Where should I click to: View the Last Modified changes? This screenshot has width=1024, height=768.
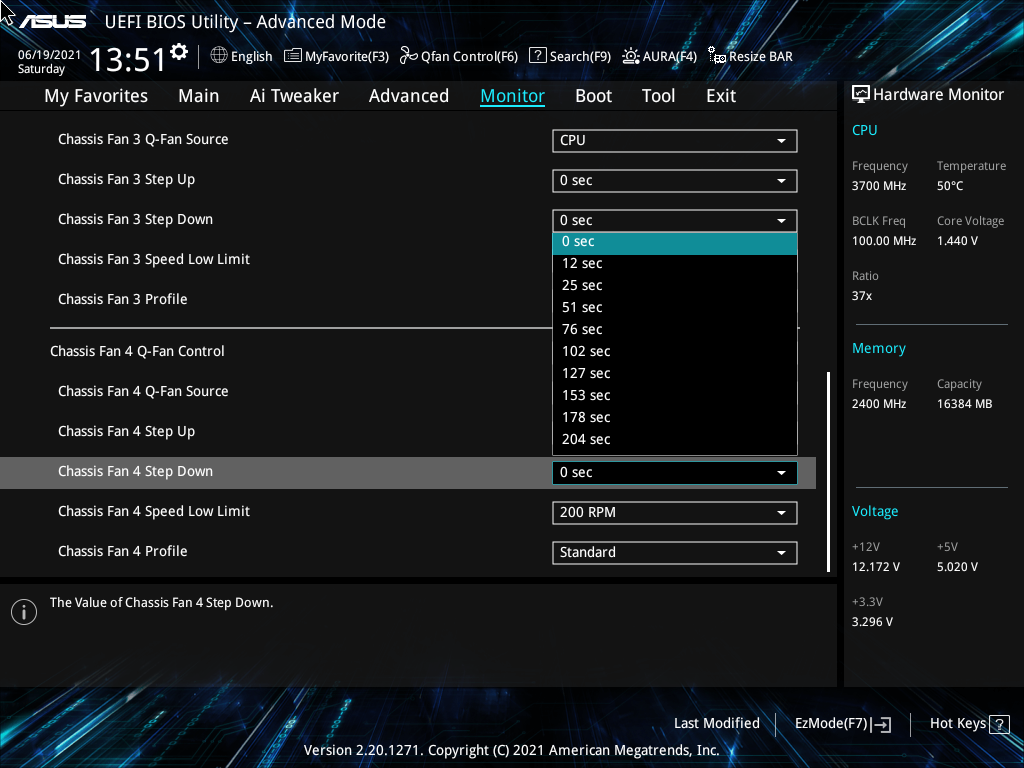(x=717, y=723)
